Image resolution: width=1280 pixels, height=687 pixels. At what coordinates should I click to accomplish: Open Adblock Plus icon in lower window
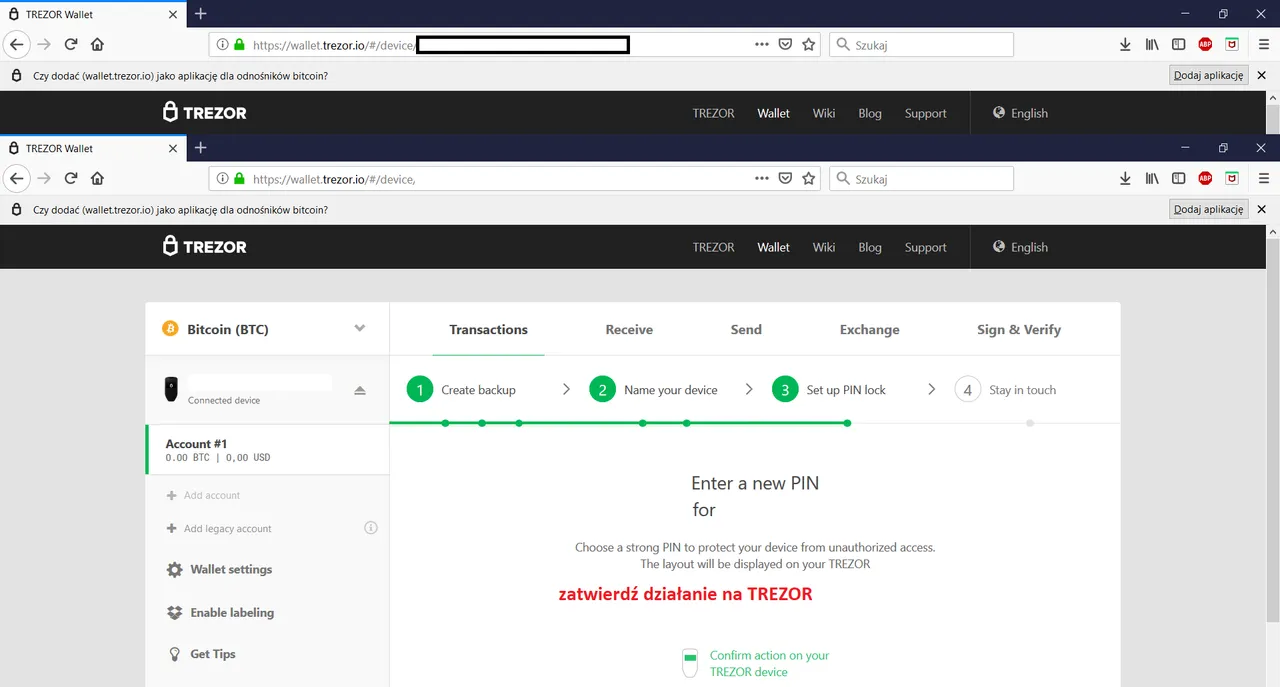[x=1205, y=179]
